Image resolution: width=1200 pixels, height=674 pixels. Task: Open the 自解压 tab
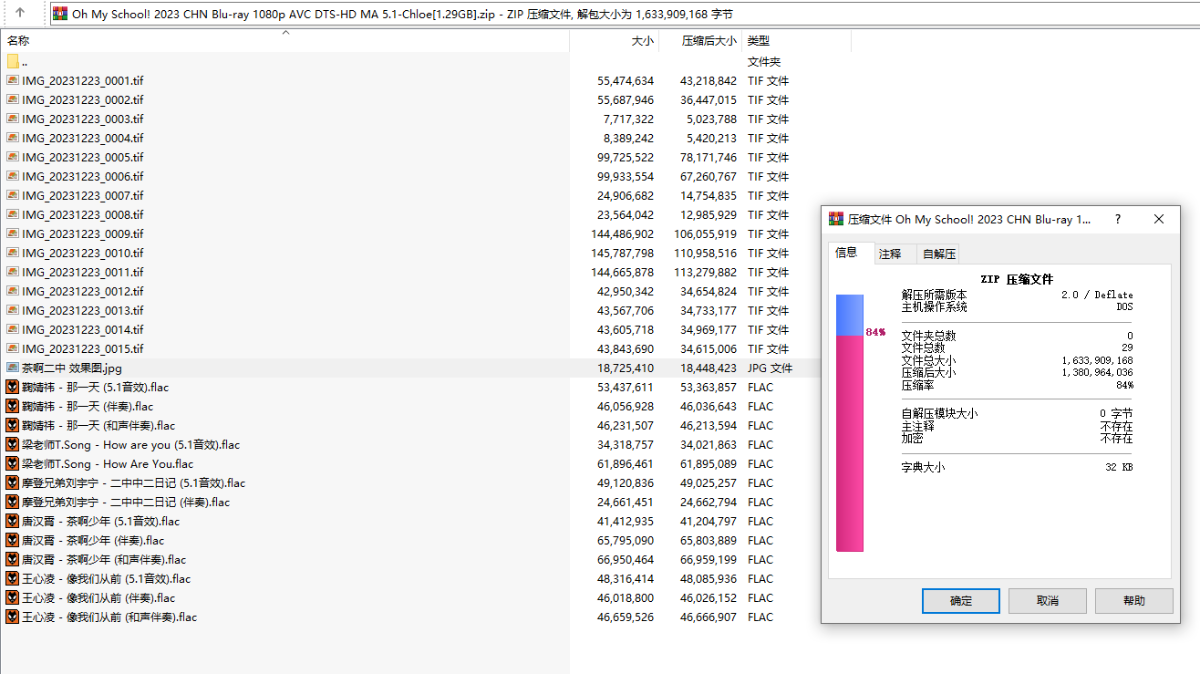939,254
